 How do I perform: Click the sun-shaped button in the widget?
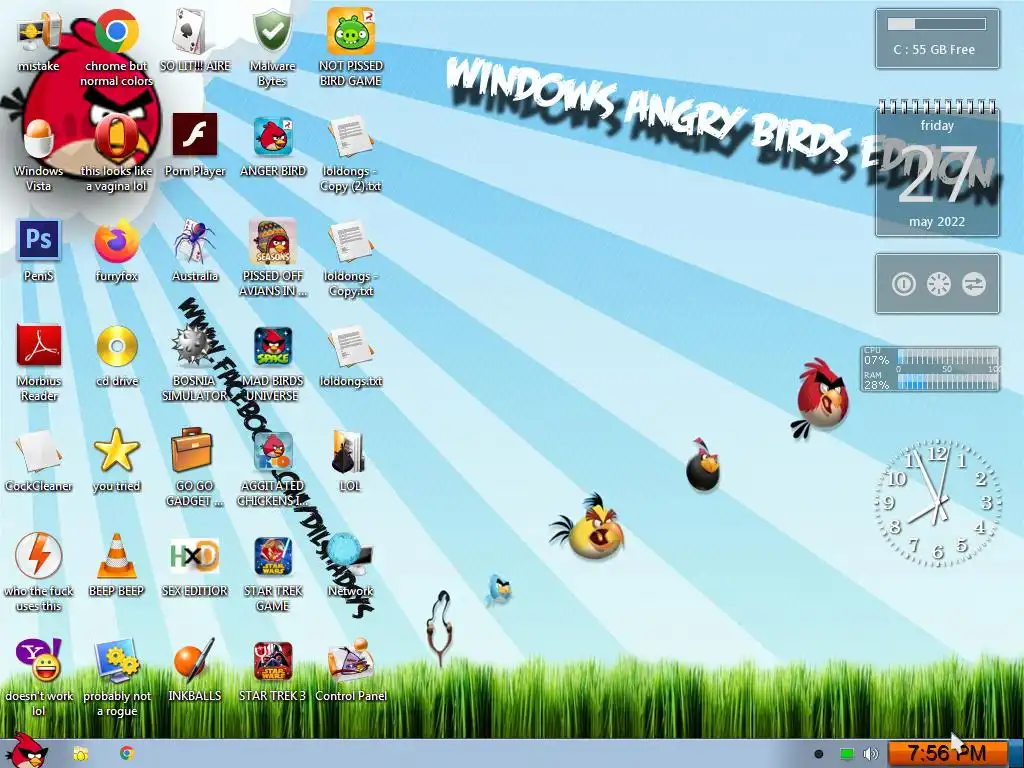click(x=938, y=284)
